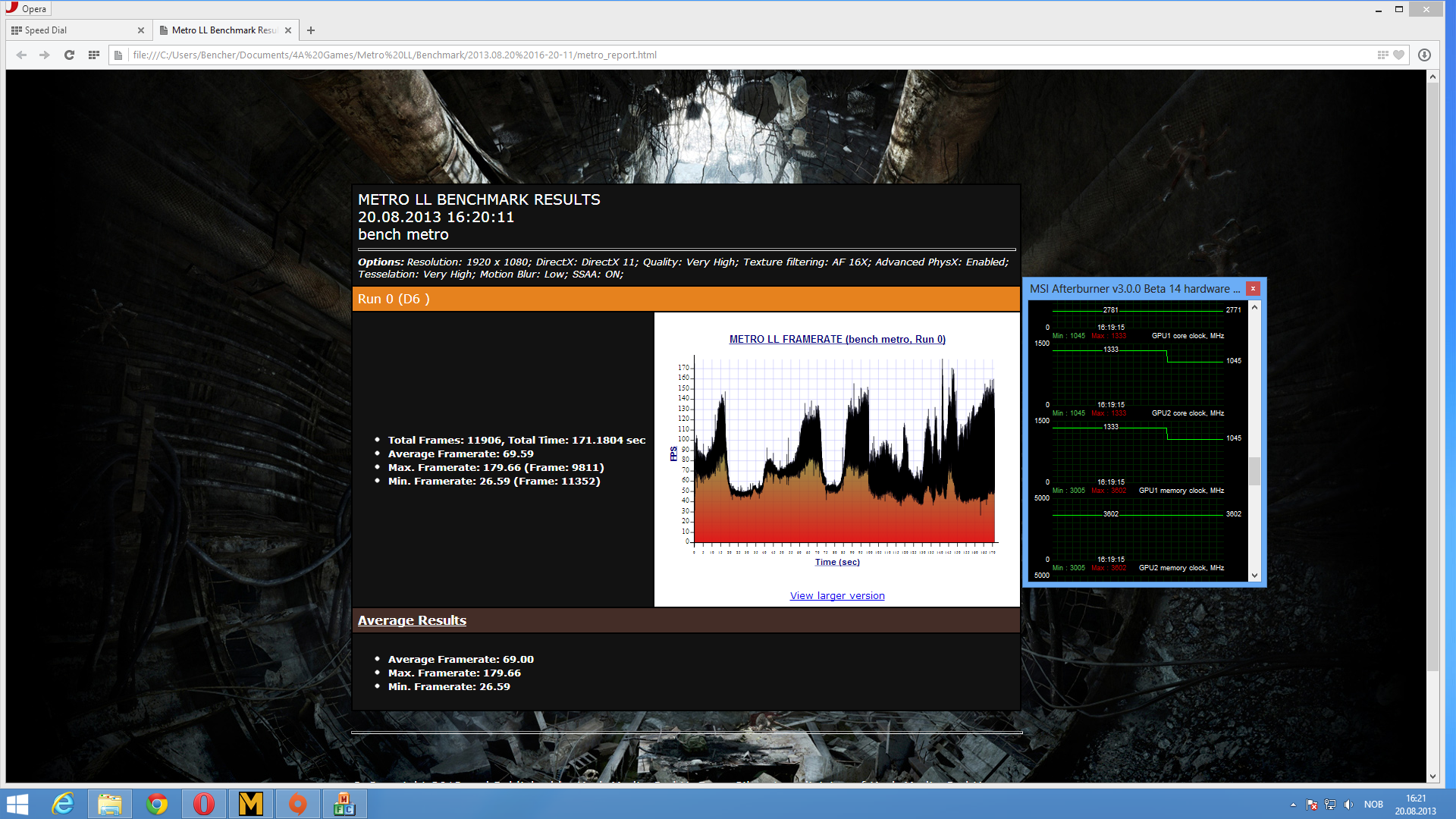
Task: Click View larger version link
Action: [x=837, y=596]
